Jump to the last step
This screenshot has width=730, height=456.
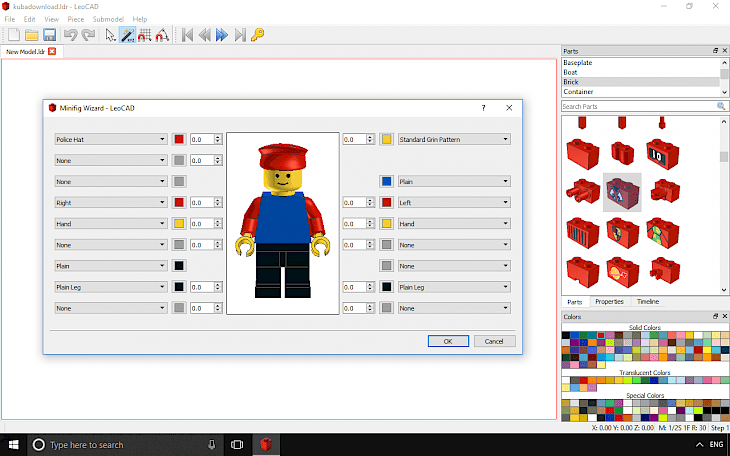click(x=240, y=35)
